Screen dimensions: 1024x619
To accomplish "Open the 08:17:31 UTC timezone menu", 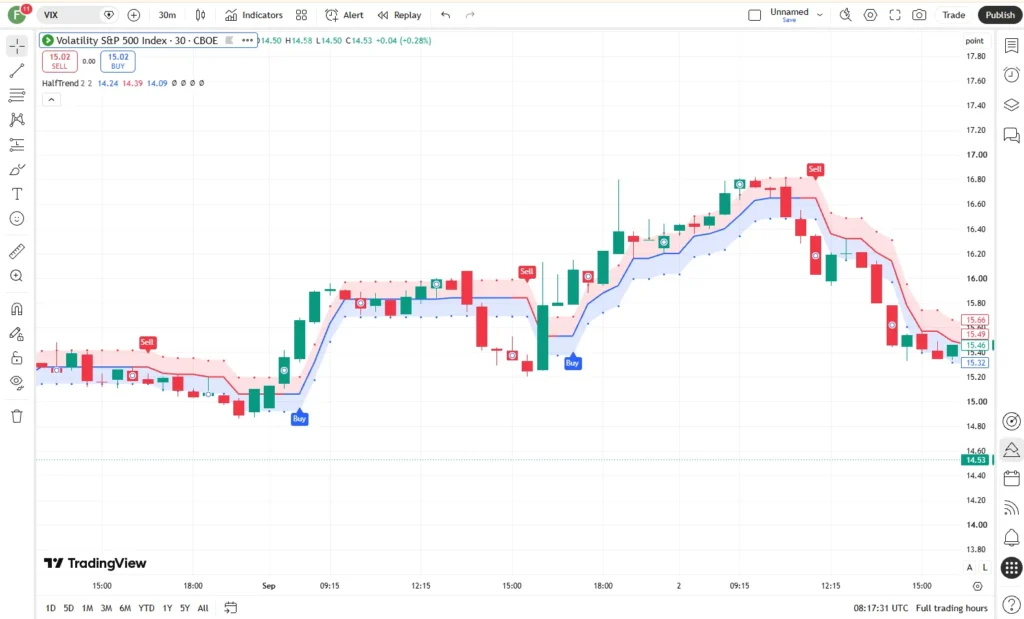I will click(x=880, y=608).
